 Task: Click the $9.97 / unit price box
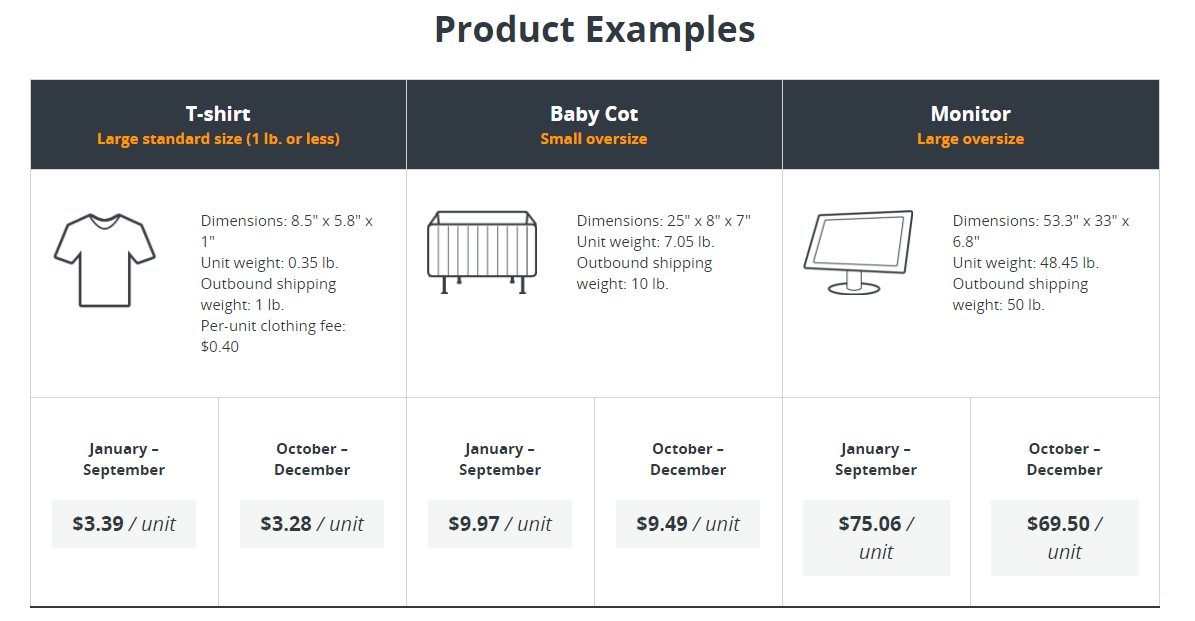[500, 523]
